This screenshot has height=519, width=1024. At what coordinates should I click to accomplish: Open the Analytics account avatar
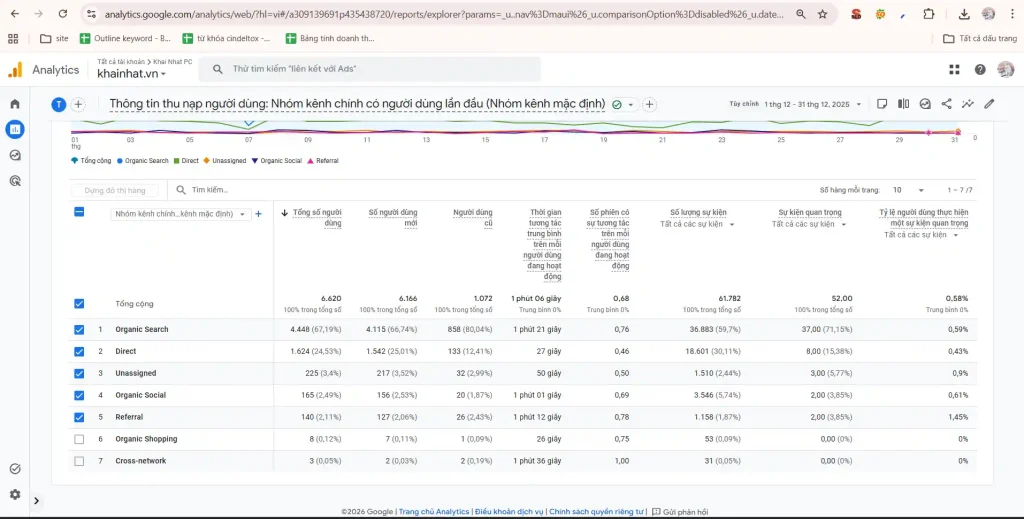point(1005,70)
